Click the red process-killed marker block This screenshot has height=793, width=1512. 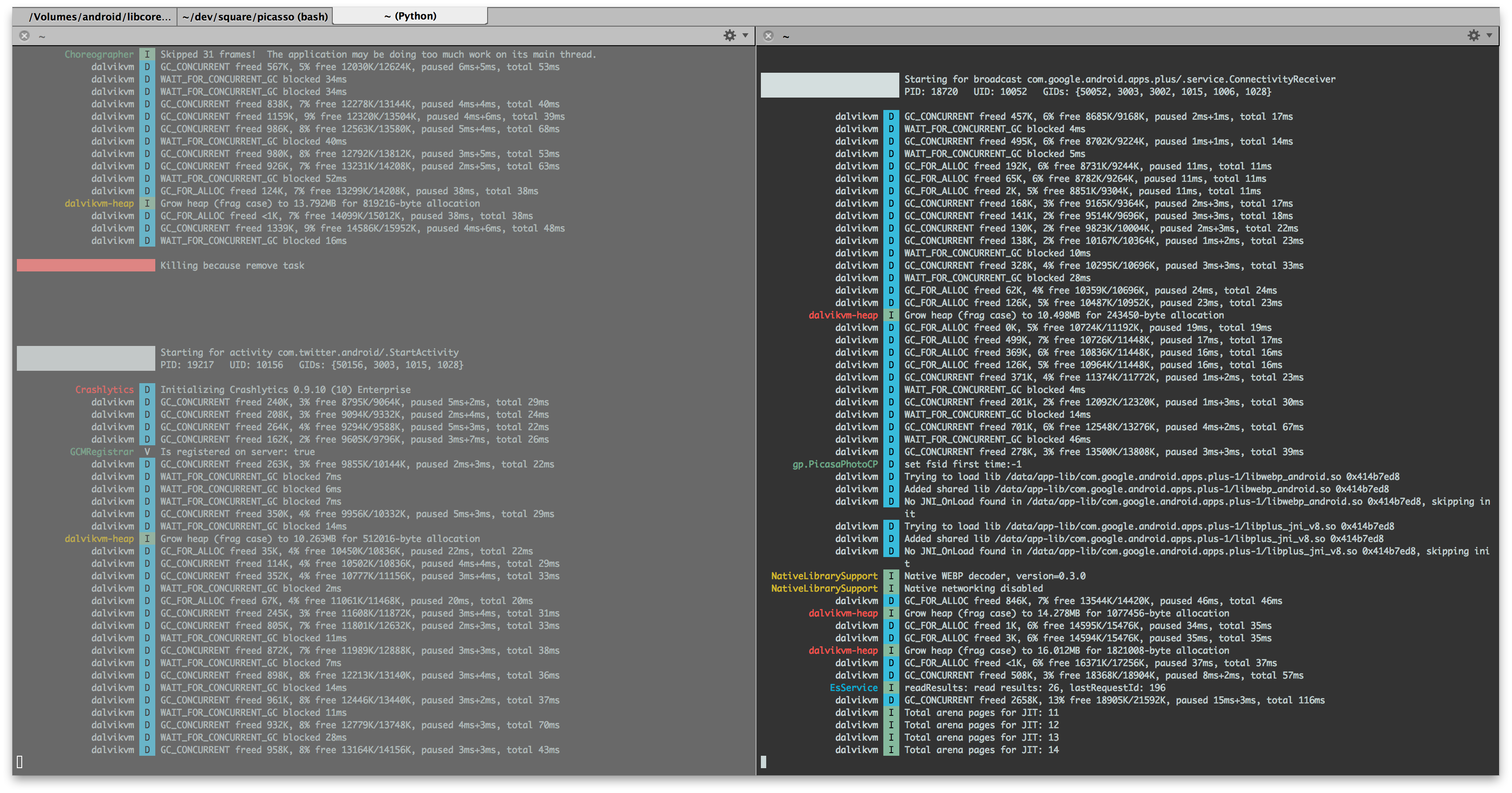tap(86, 265)
